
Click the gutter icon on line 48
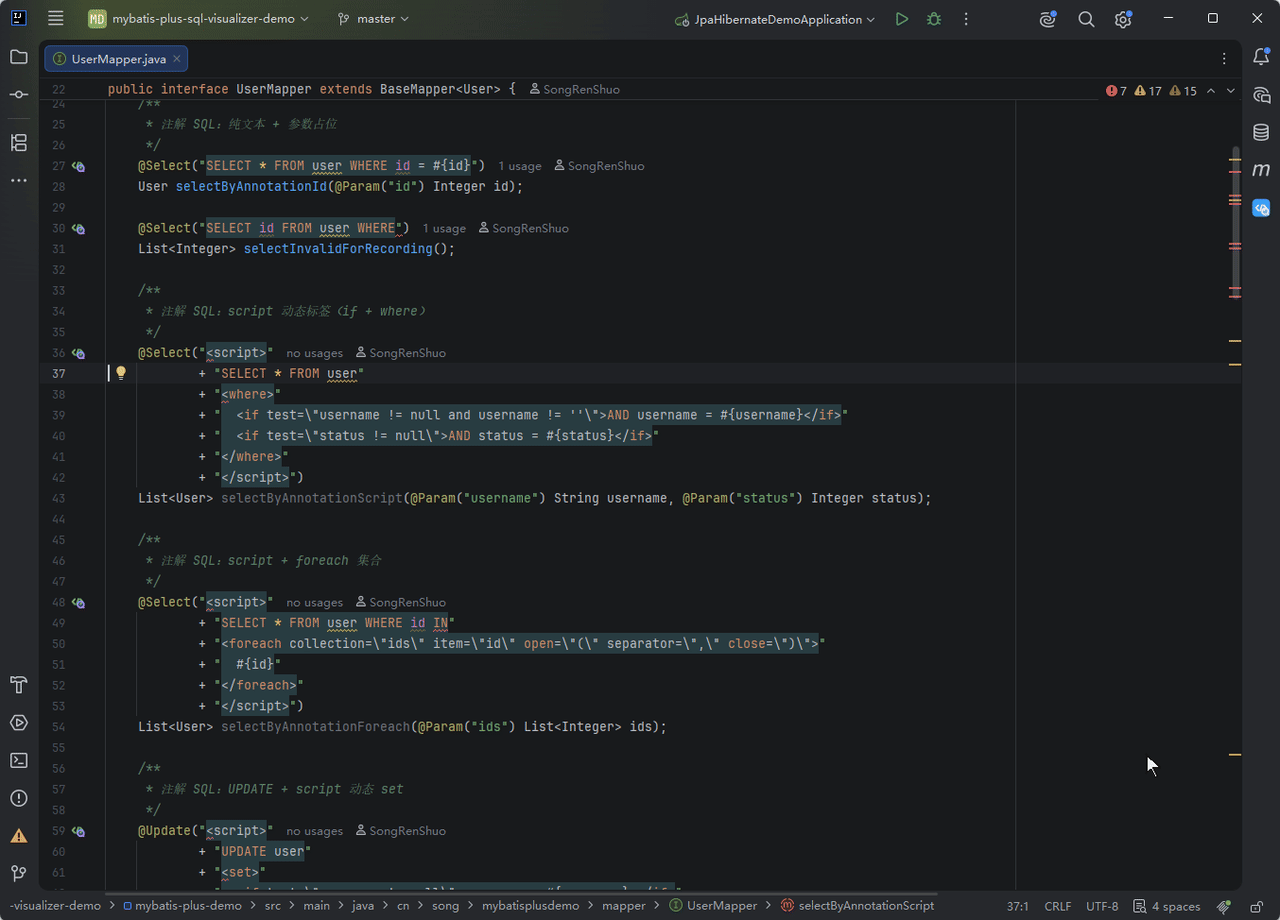(78, 603)
